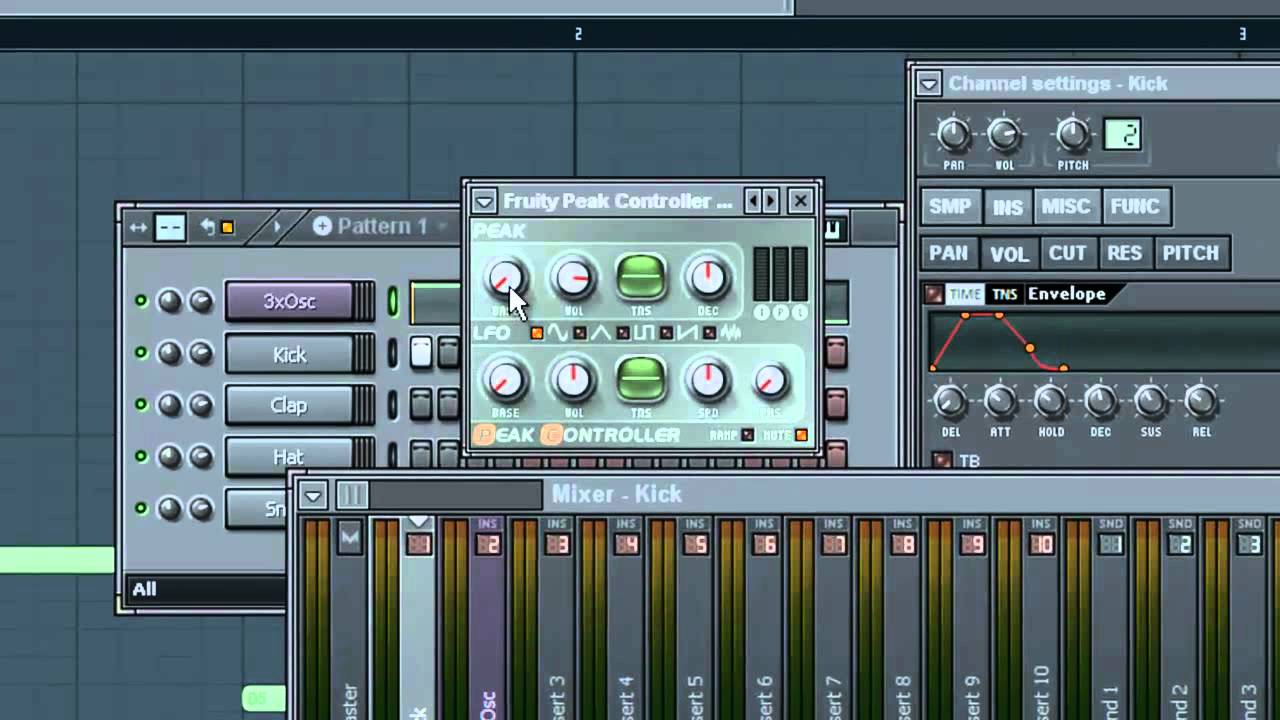Click the channel PAN knob in Channel settings
The width and height of the screenshot is (1280, 720).
click(953, 135)
